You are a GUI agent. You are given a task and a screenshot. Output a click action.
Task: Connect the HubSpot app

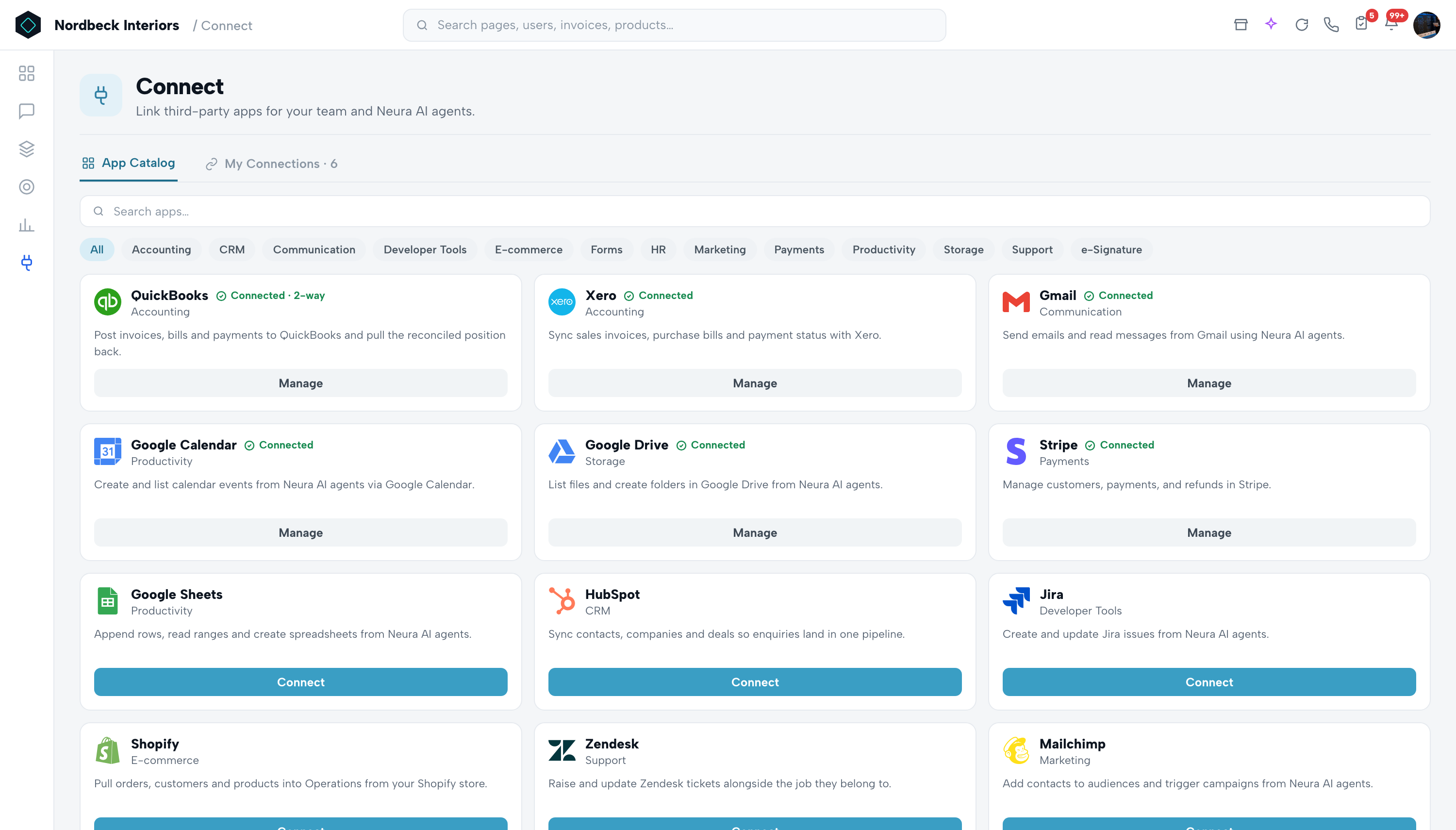tap(755, 682)
